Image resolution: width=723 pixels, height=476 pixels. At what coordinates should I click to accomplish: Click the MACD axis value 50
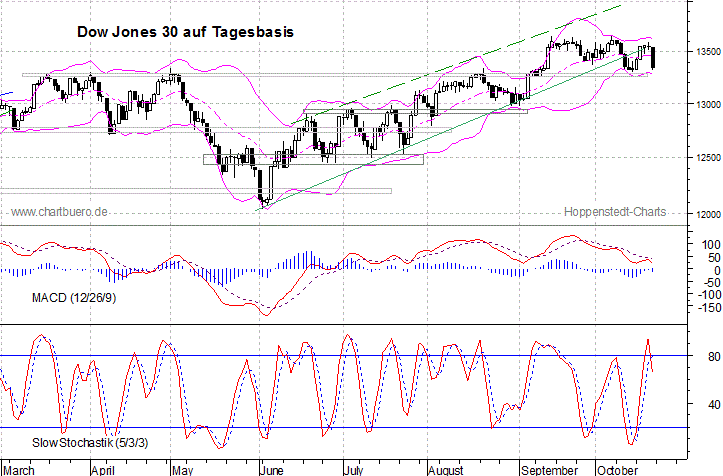[714, 258]
